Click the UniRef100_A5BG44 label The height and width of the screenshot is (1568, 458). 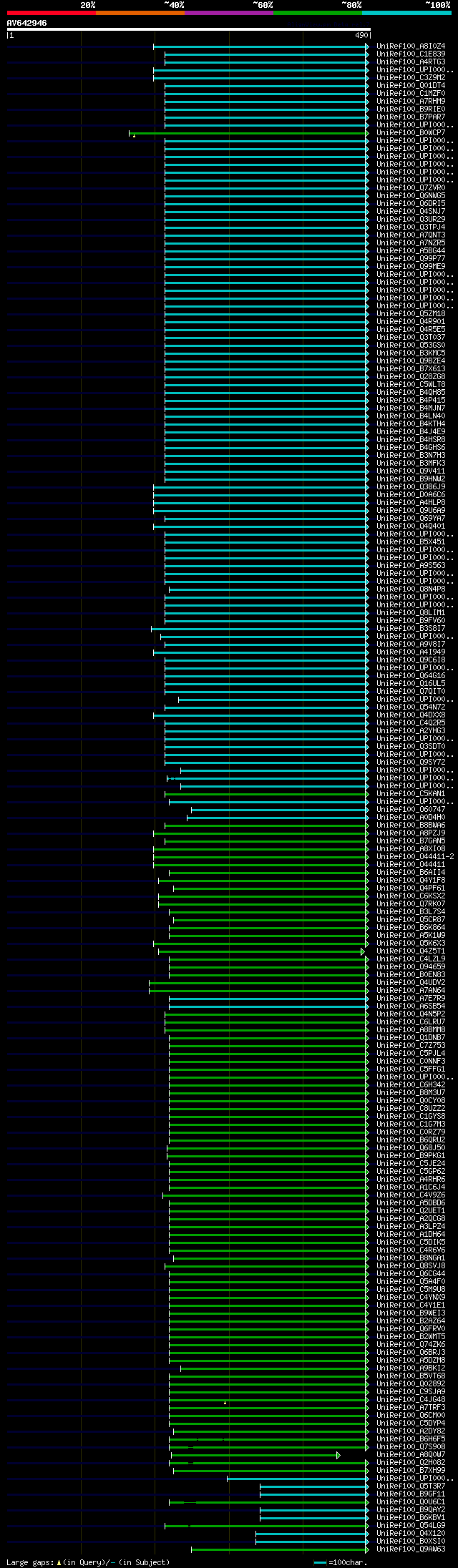[411, 251]
